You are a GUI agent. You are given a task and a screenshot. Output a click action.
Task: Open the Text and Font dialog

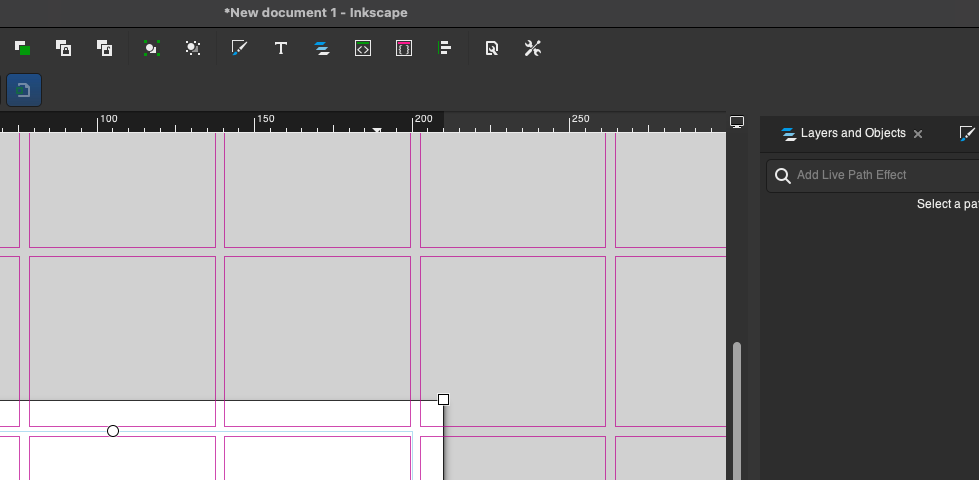click(x=281, y=48)
